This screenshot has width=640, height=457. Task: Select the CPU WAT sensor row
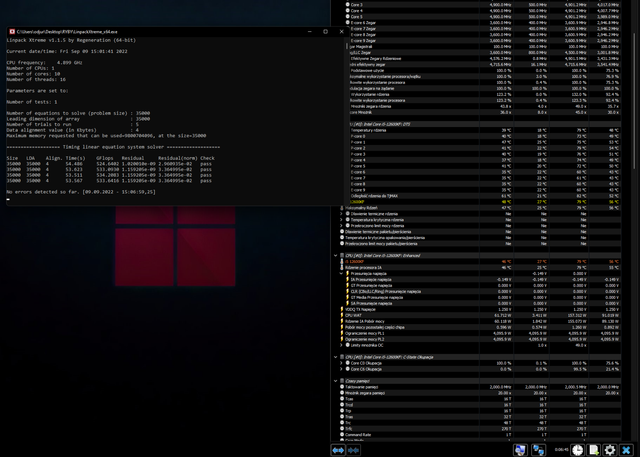point(480,315)
